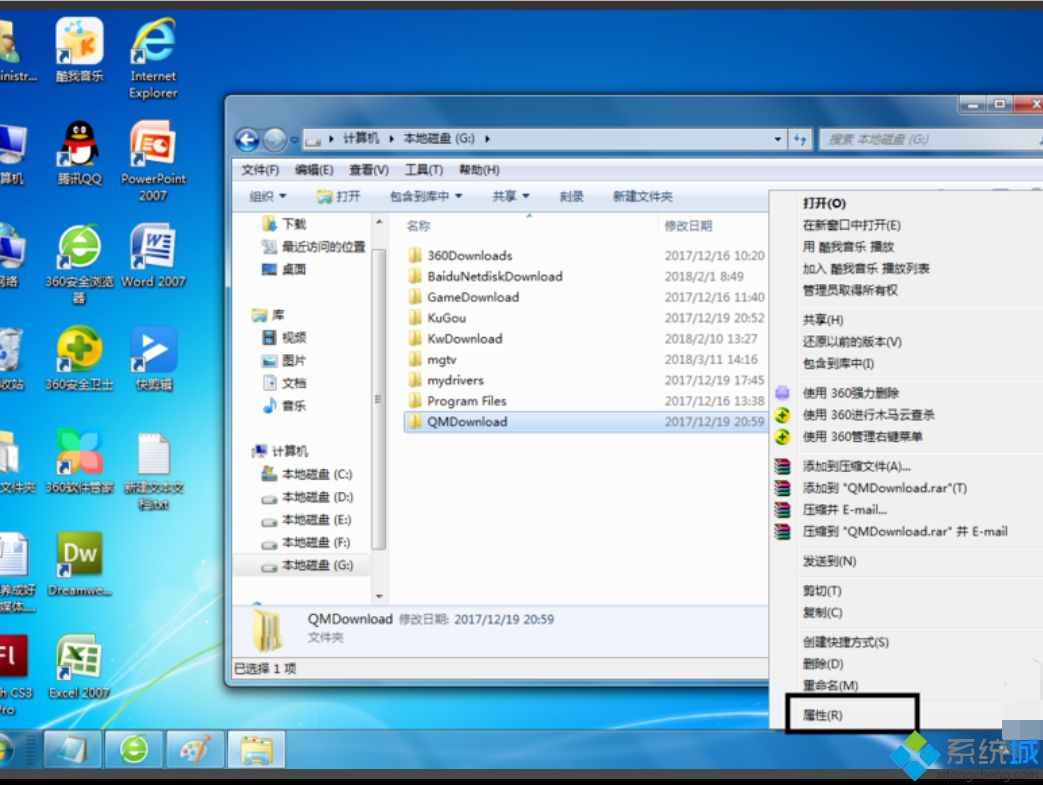
Task: Click the 刻录 button in the toolbar
Action: [x=571, y=197]
